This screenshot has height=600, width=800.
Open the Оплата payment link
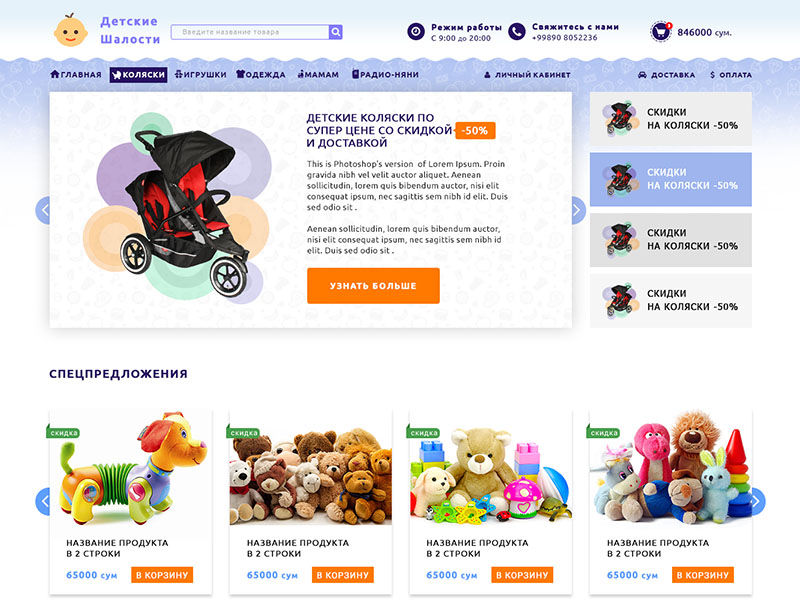(731, 75)
